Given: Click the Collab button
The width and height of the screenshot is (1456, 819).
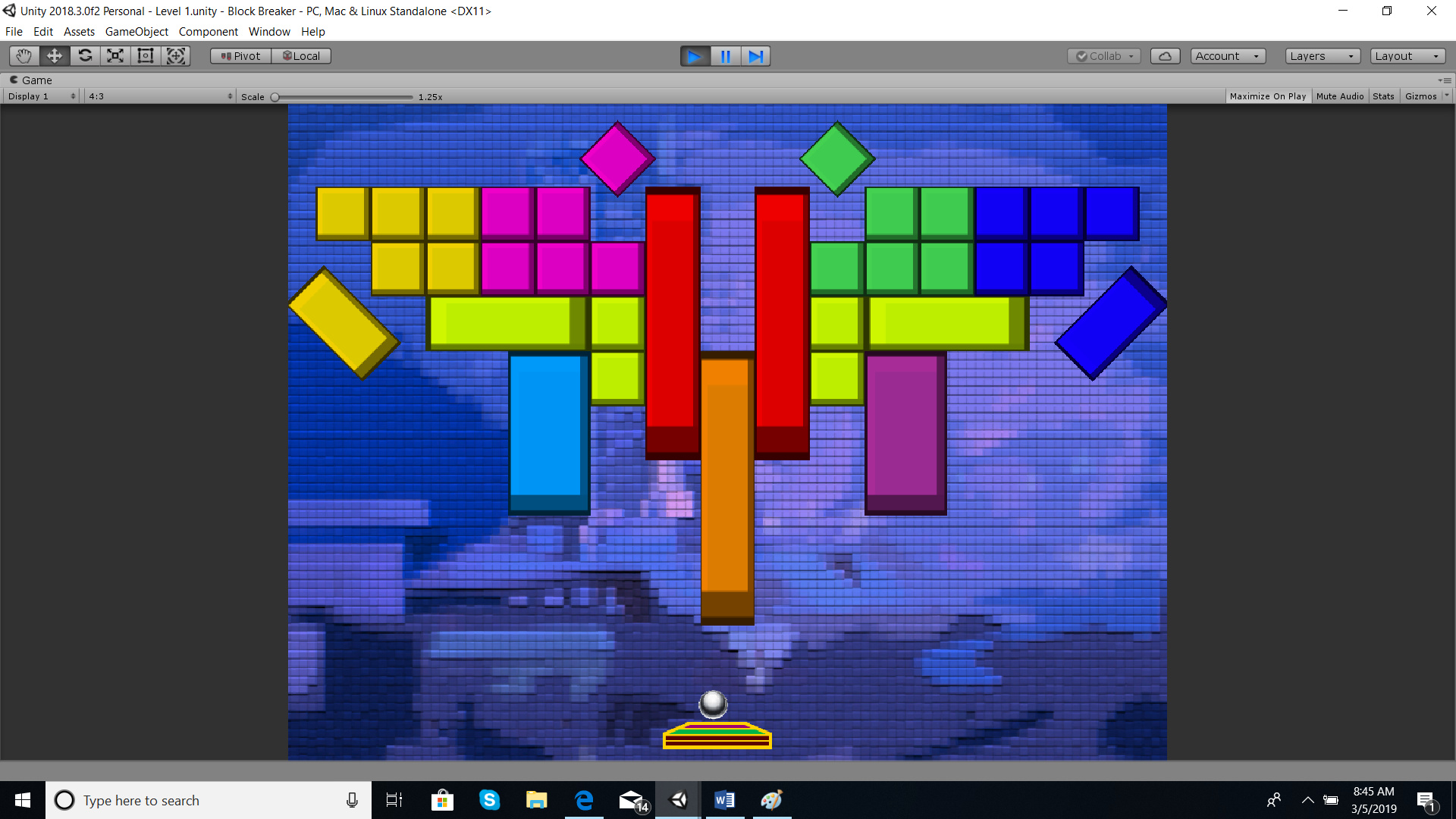Looking at the screenshot, I should tap(1103, 55).
